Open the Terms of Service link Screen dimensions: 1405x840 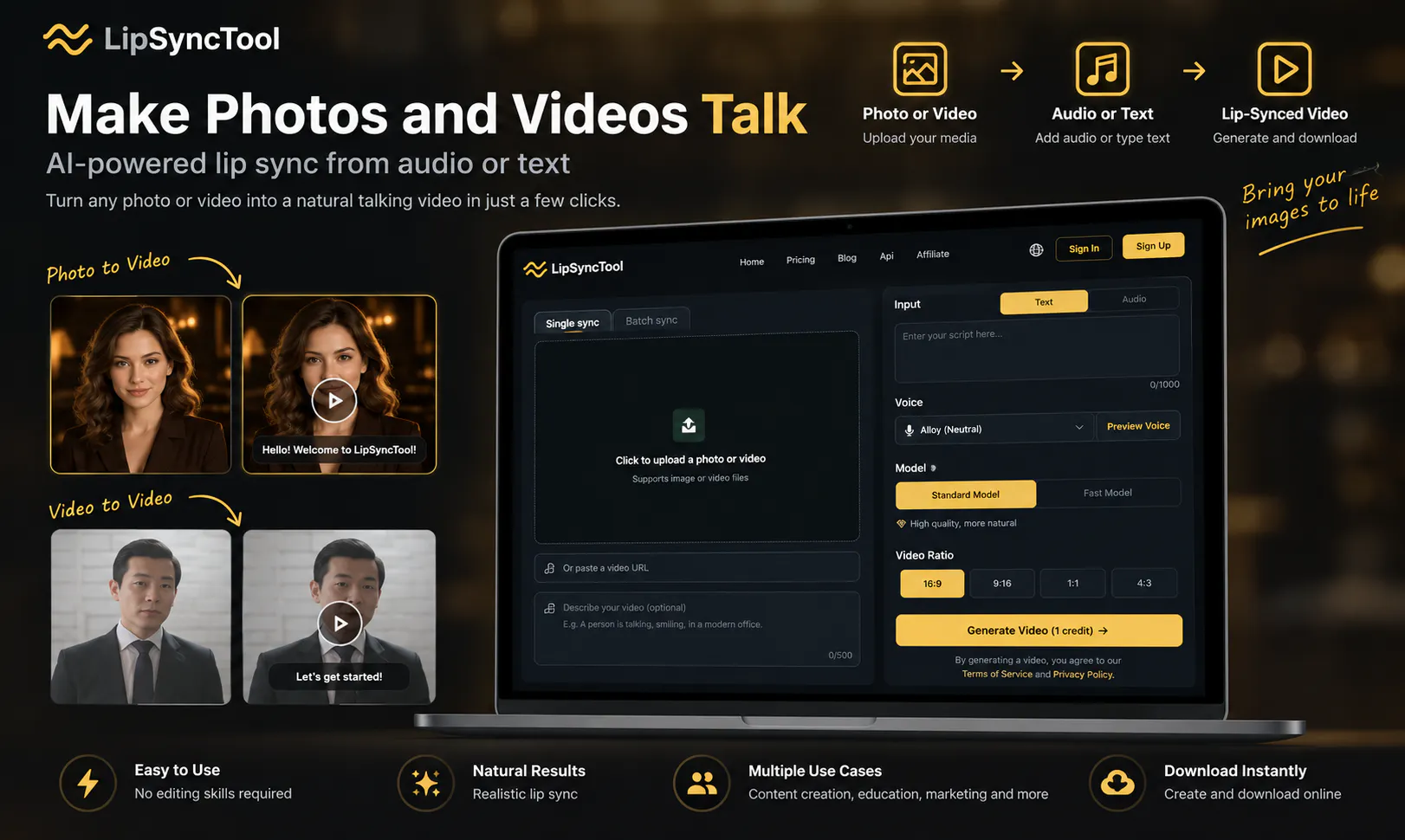[997, 674]
